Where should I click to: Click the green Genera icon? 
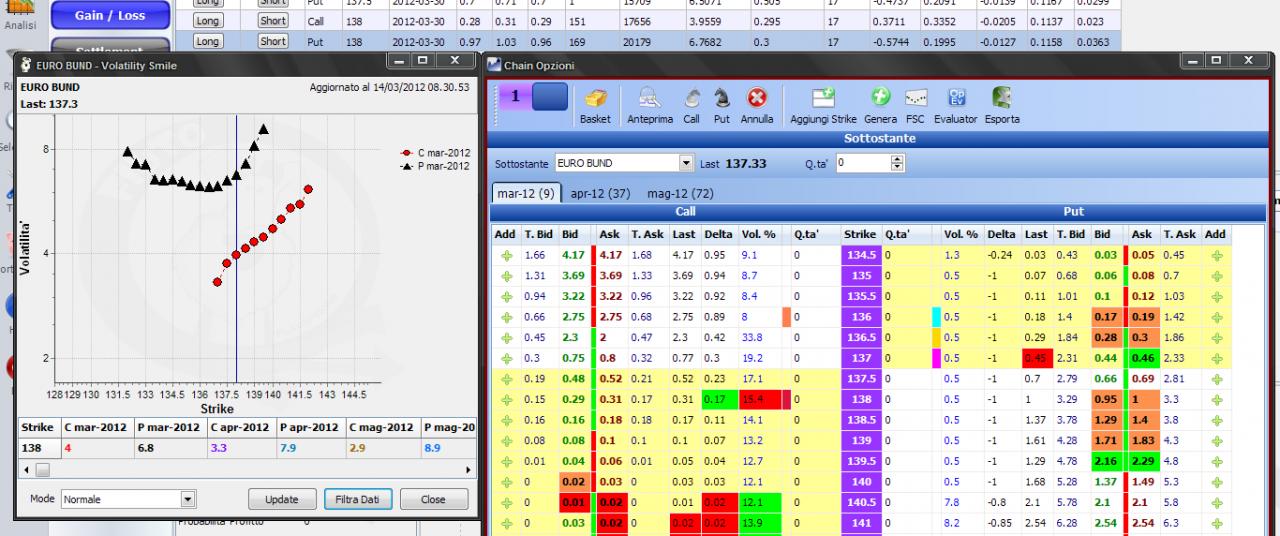pos(881,99)
